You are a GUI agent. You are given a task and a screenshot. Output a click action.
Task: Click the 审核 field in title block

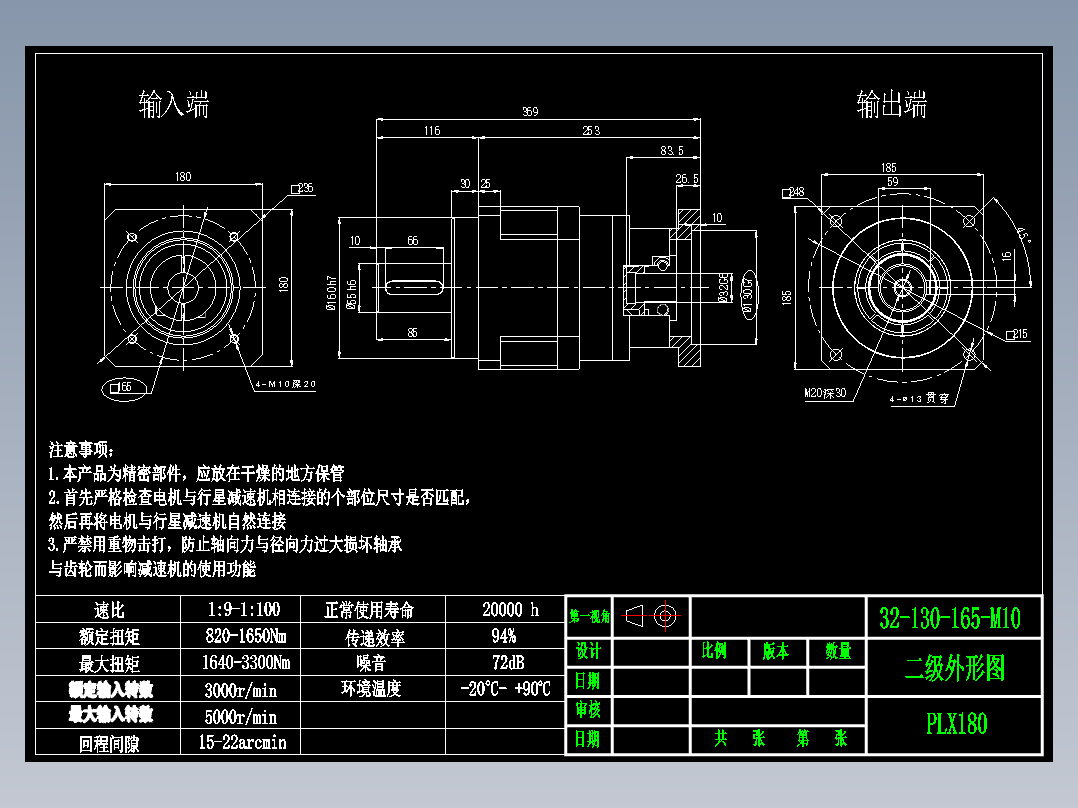pyautogui.click(x=589, y=713)
